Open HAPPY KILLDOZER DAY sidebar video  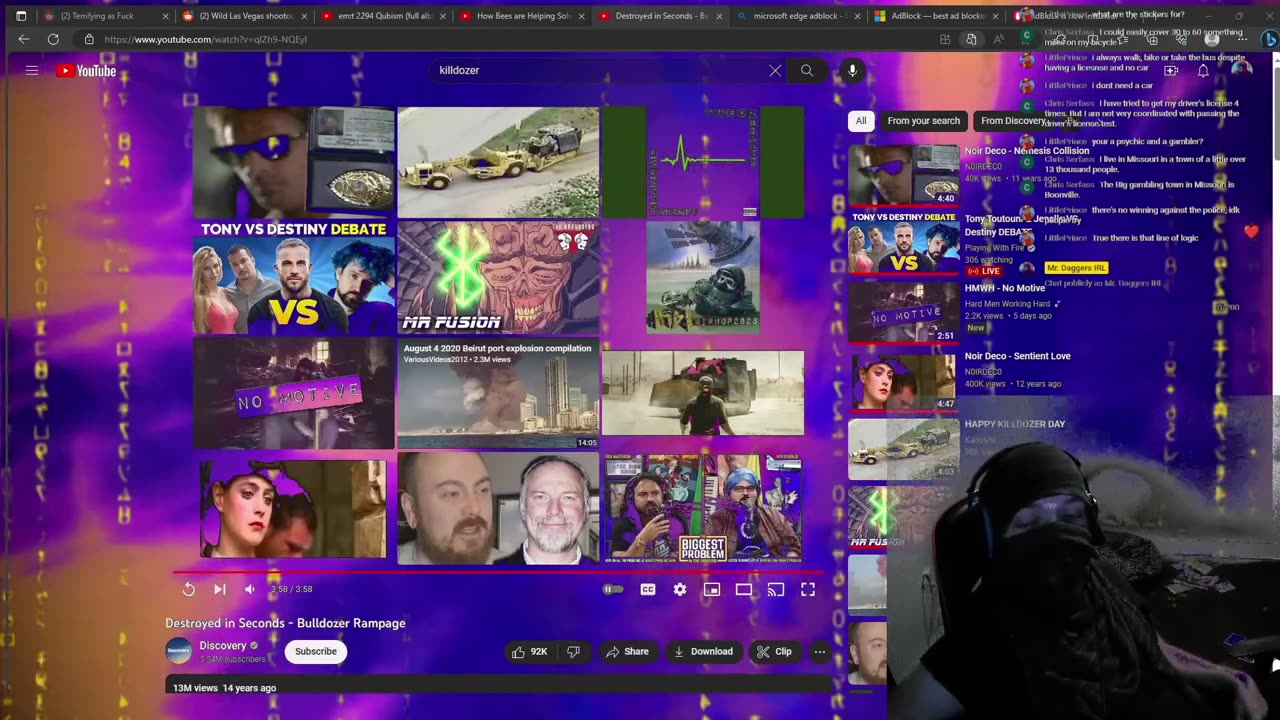coord(1015,424)
